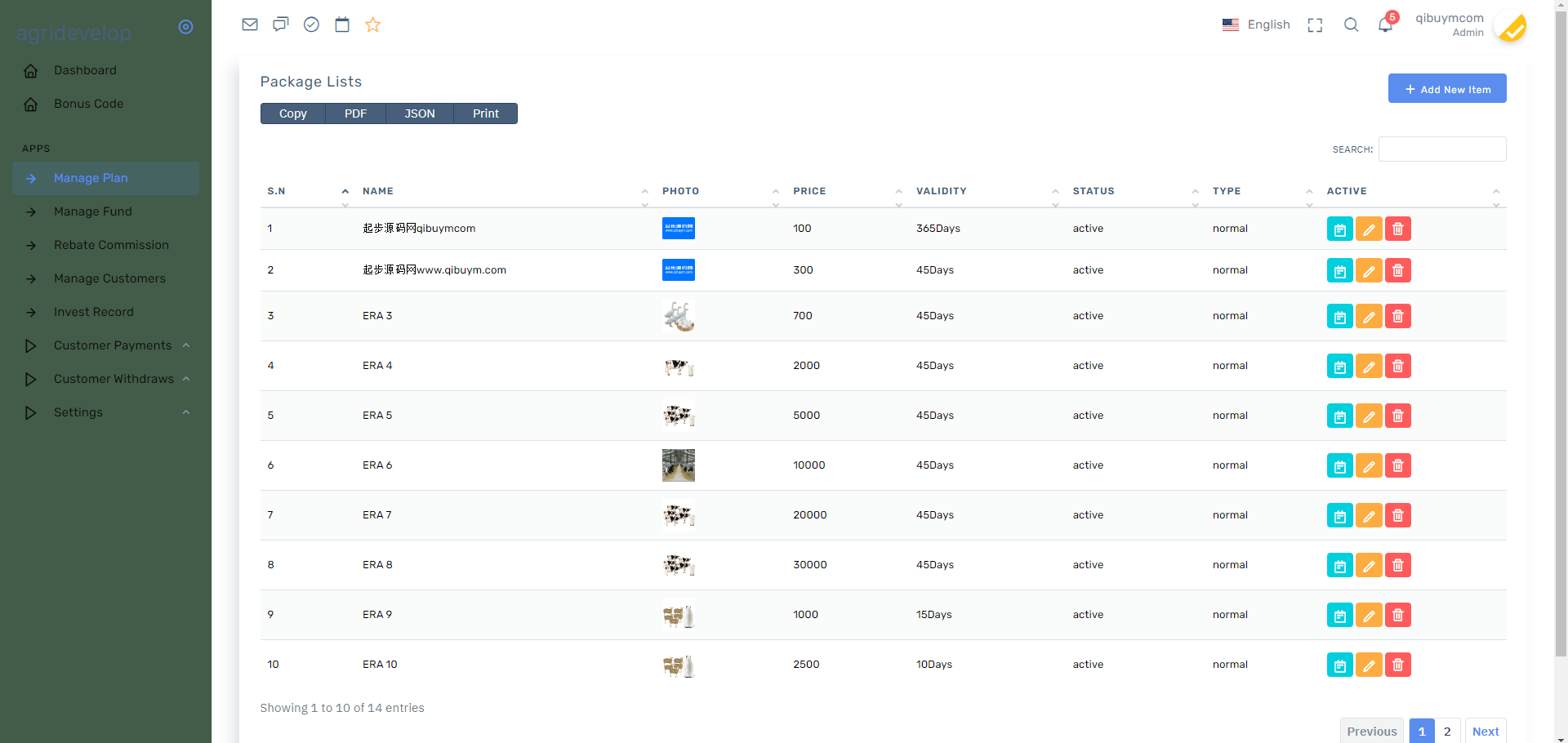The height and width of the screenshot is (743, 1568).
Task: Click the admin profile avatar
Action: coord(1510,25)
